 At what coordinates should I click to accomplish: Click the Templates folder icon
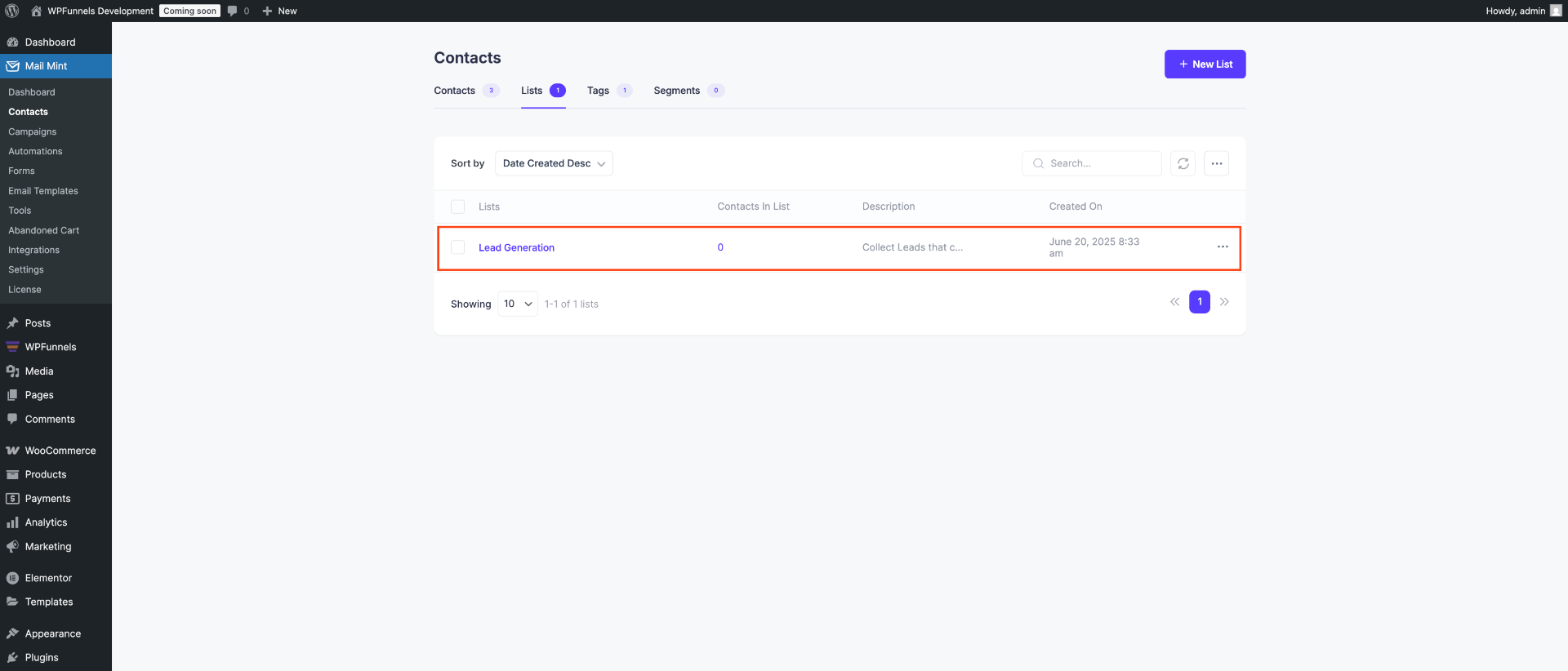[12, 602]
